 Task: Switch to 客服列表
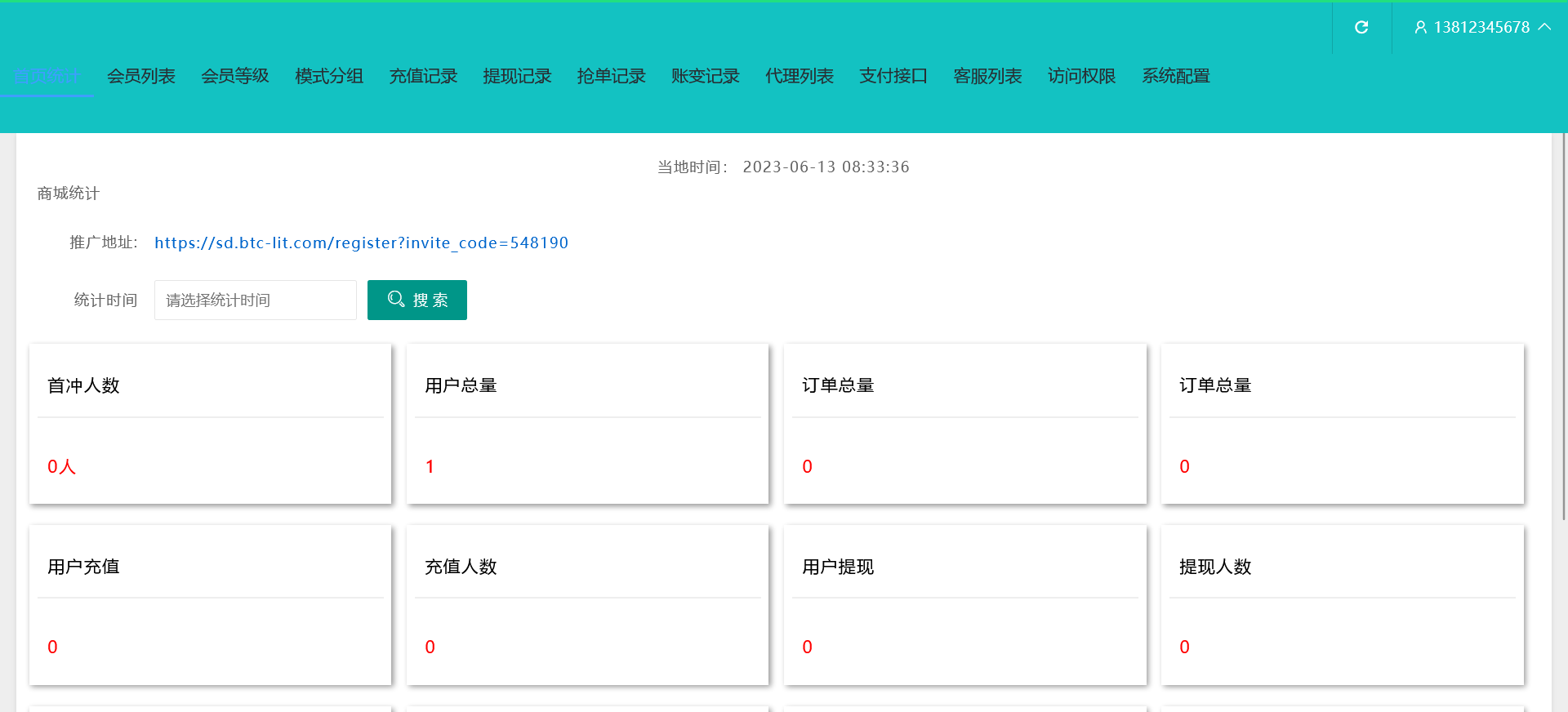(987, 77)
